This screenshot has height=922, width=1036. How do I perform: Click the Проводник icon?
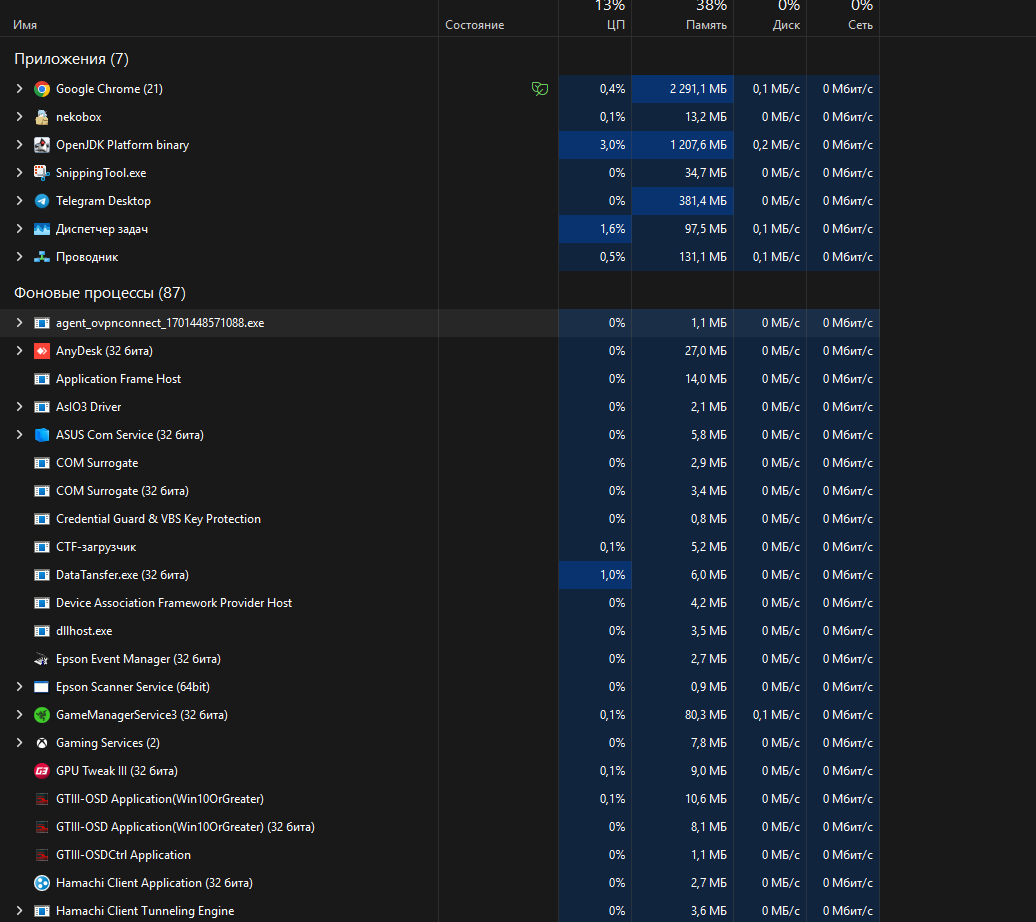point(42,257)
